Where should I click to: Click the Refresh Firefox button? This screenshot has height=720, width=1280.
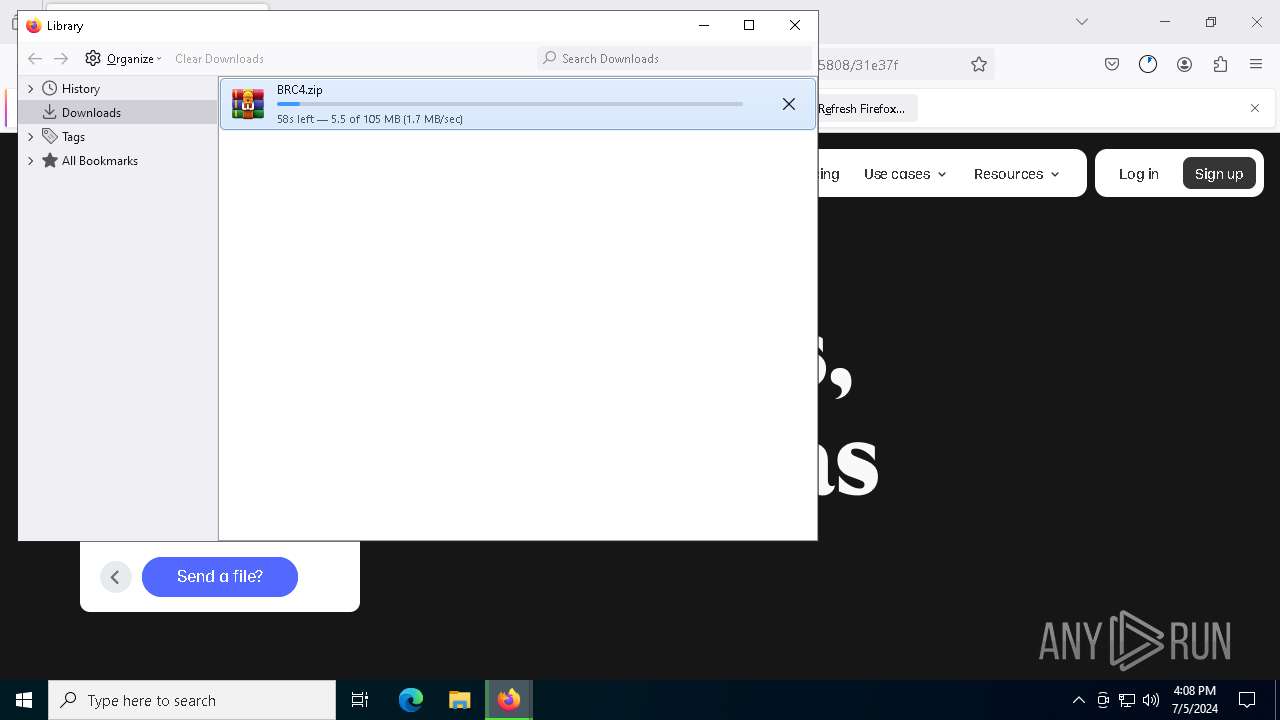(x=866, y=109)
